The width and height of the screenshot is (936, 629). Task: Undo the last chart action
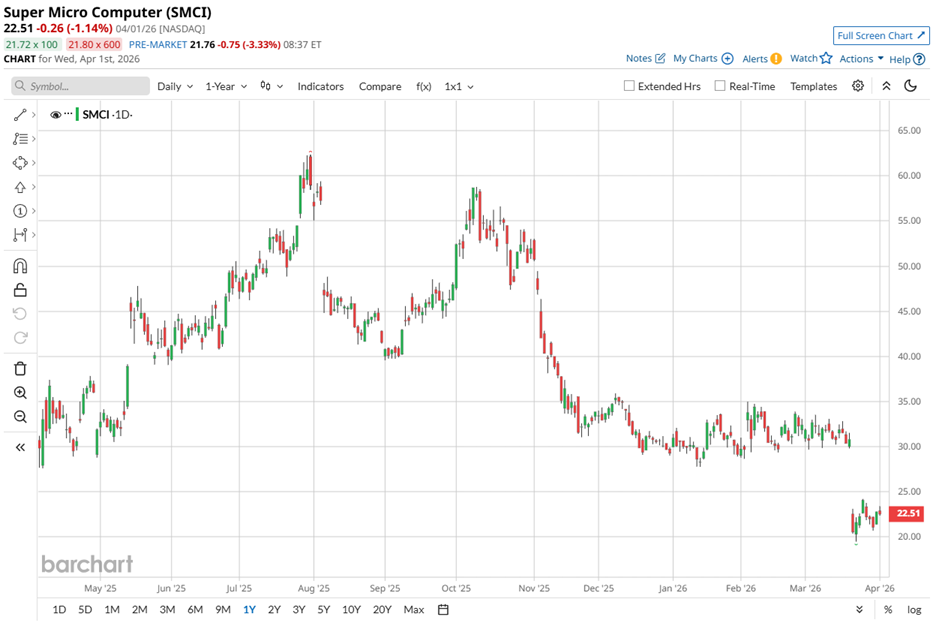(x=20, y=314)
